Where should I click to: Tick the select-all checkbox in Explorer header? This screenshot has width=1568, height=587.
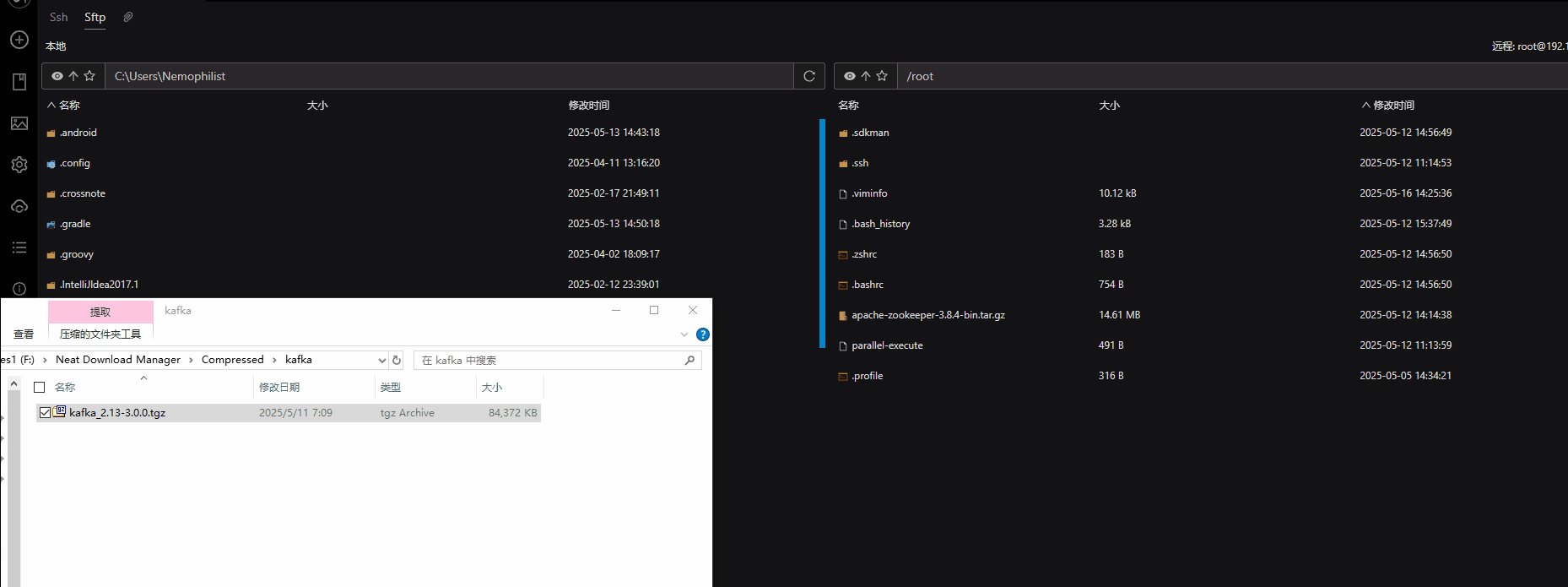click(39, 387)
